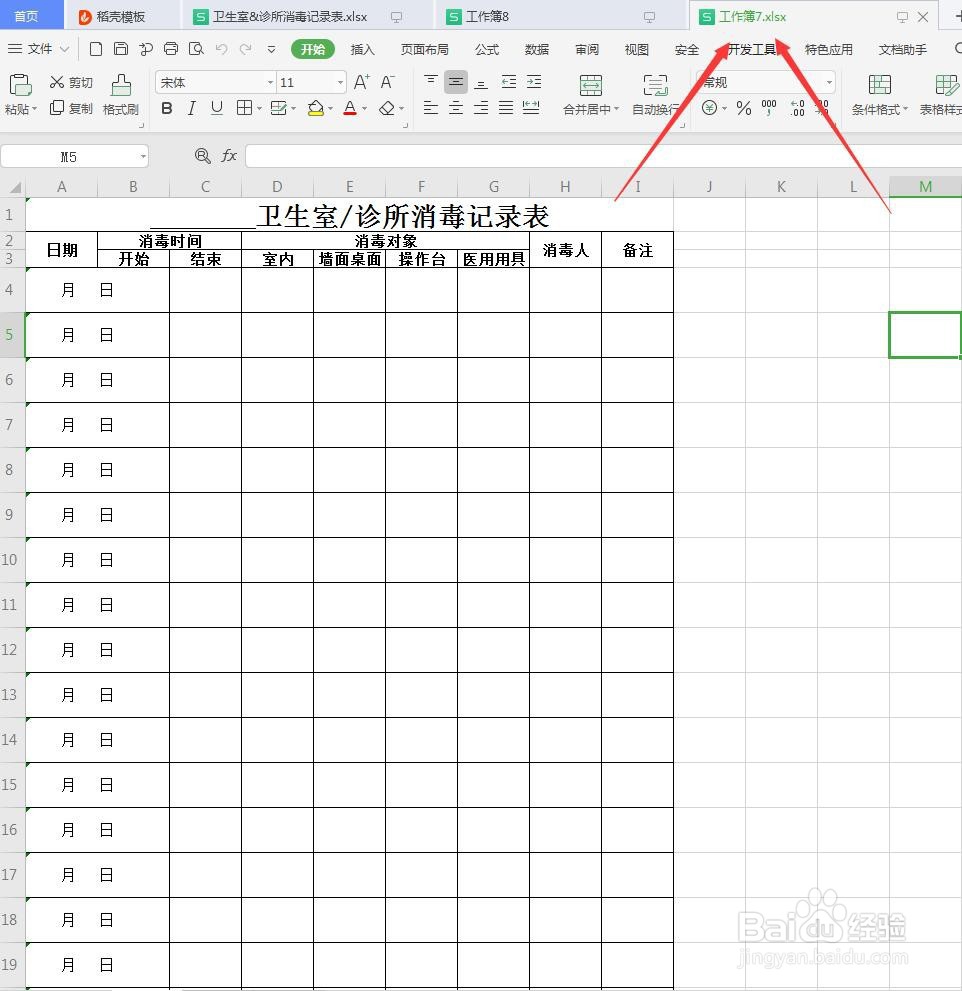Click the 剪切 cut icon
The width and height of the screenshot is (962, 991).
pos(59,82)
